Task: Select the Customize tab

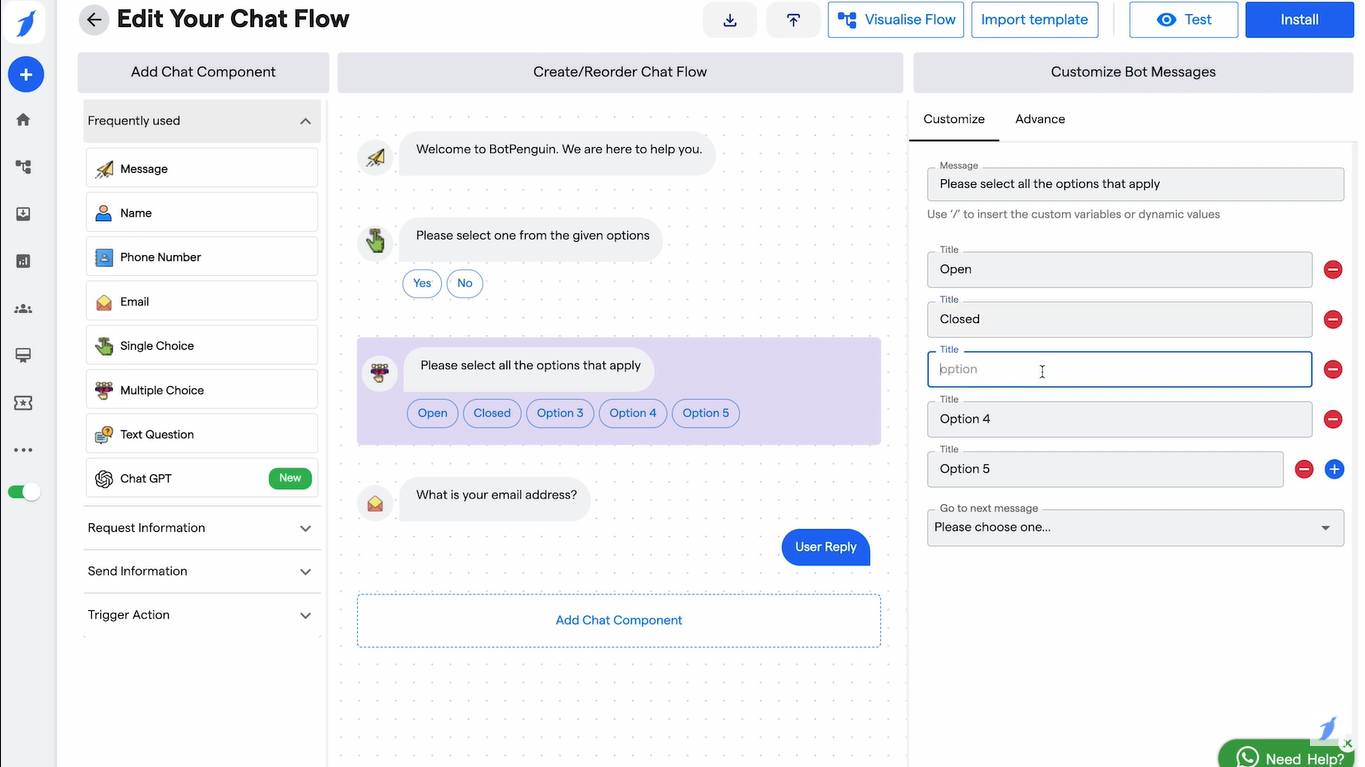Action: click(x=953, y=118)
